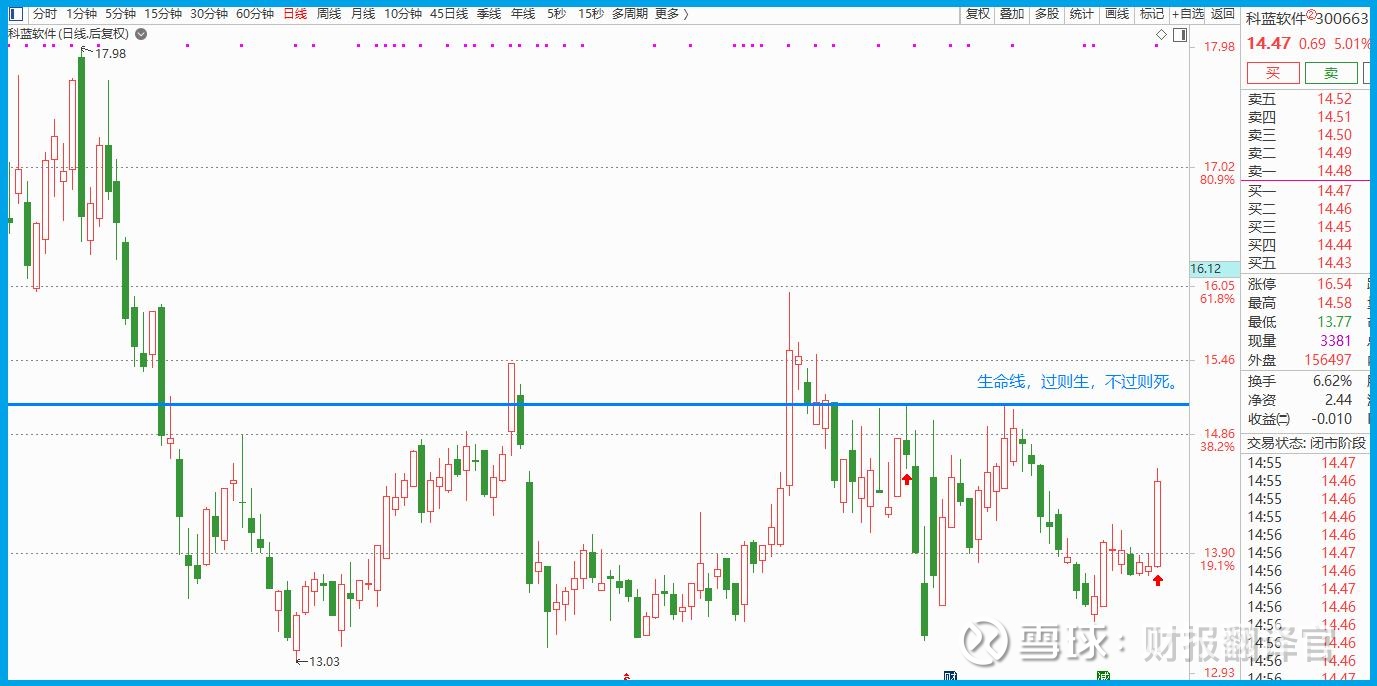Viewport: 1377px width, 686px height.
Task: Select the 30分钟 period tab
Action: 209,14
